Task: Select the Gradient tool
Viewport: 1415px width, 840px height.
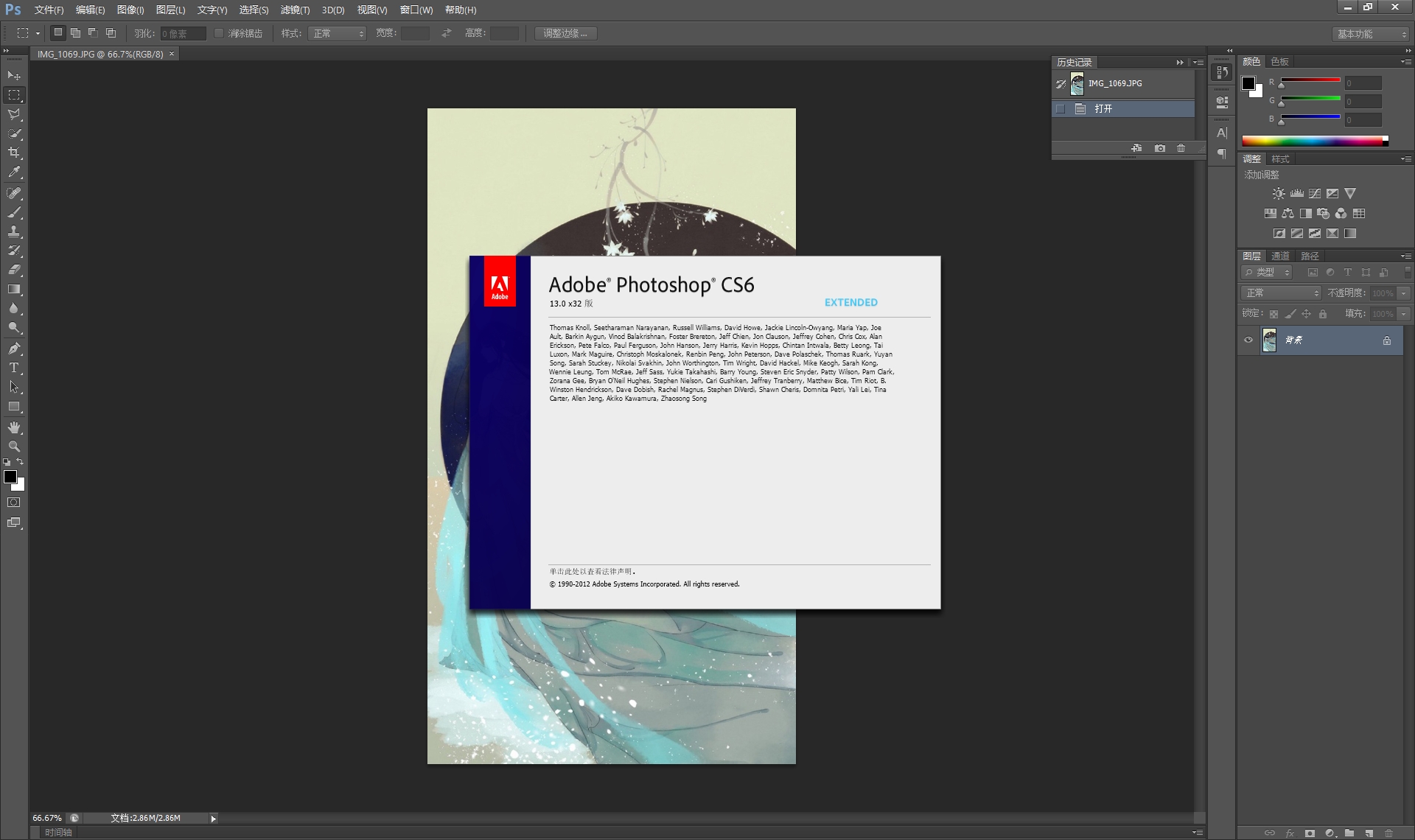Action: [14, 290]
